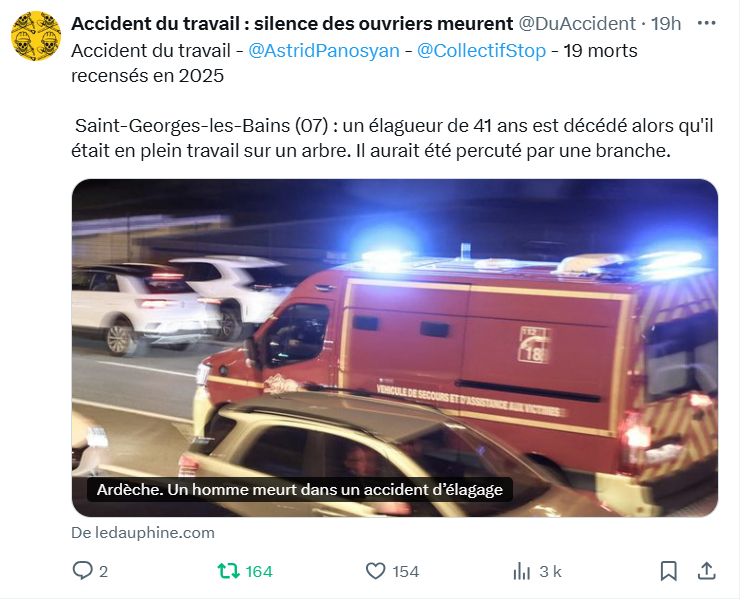This screenshot has height=600, width=751.
Task: Open the account display name profile
Action: coord(292,23)
